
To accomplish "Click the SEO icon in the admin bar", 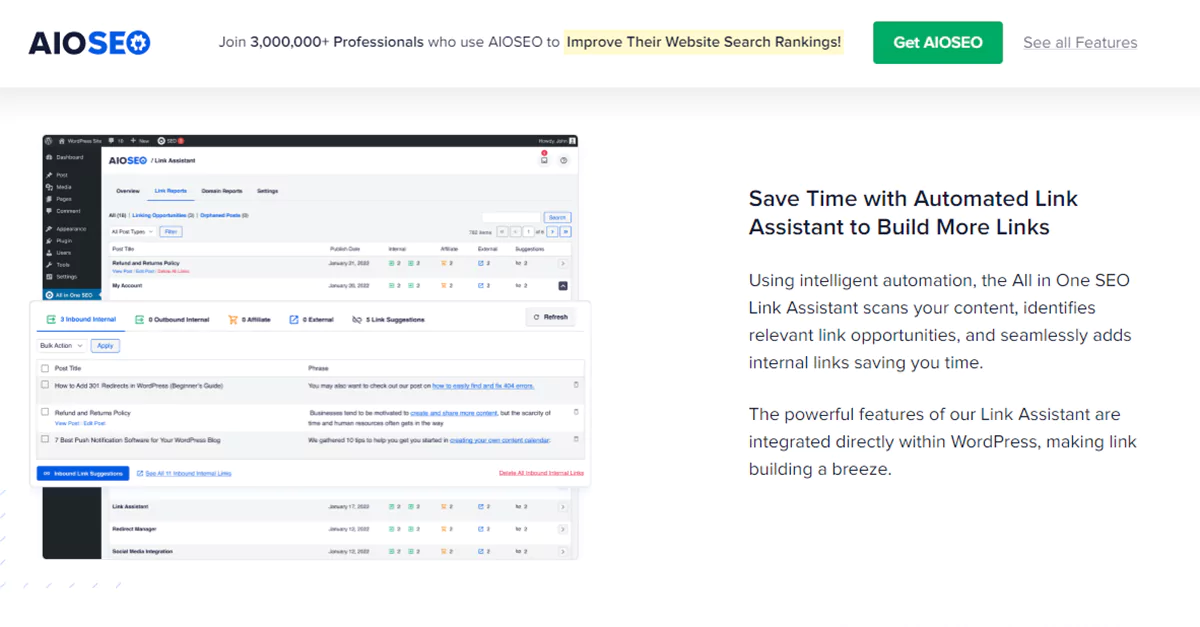I will point(160,140).
